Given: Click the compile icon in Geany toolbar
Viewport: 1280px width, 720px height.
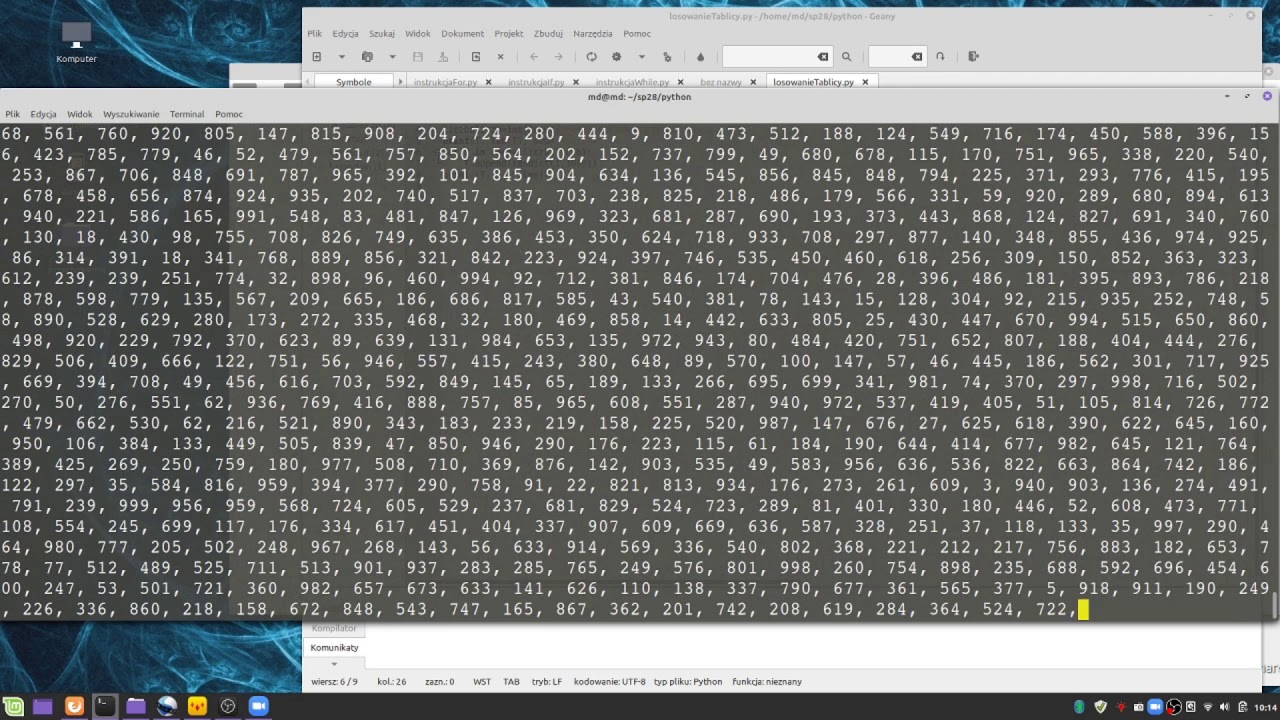Looking at the screenshot, I should pyautogui.click(x=591, y=57).
